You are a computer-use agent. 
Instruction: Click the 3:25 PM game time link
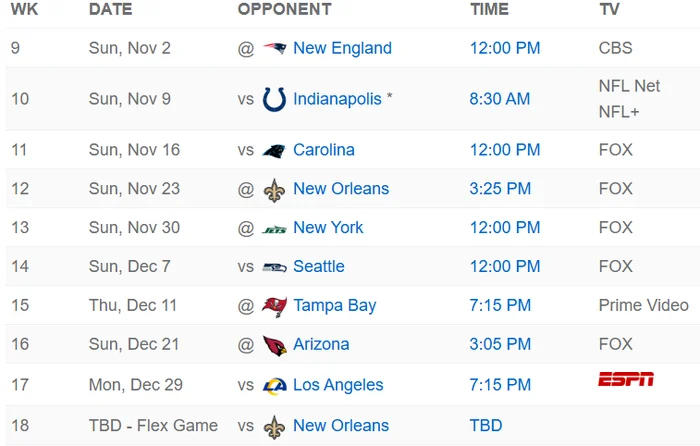pyautogui.click(x=500, y=189)
